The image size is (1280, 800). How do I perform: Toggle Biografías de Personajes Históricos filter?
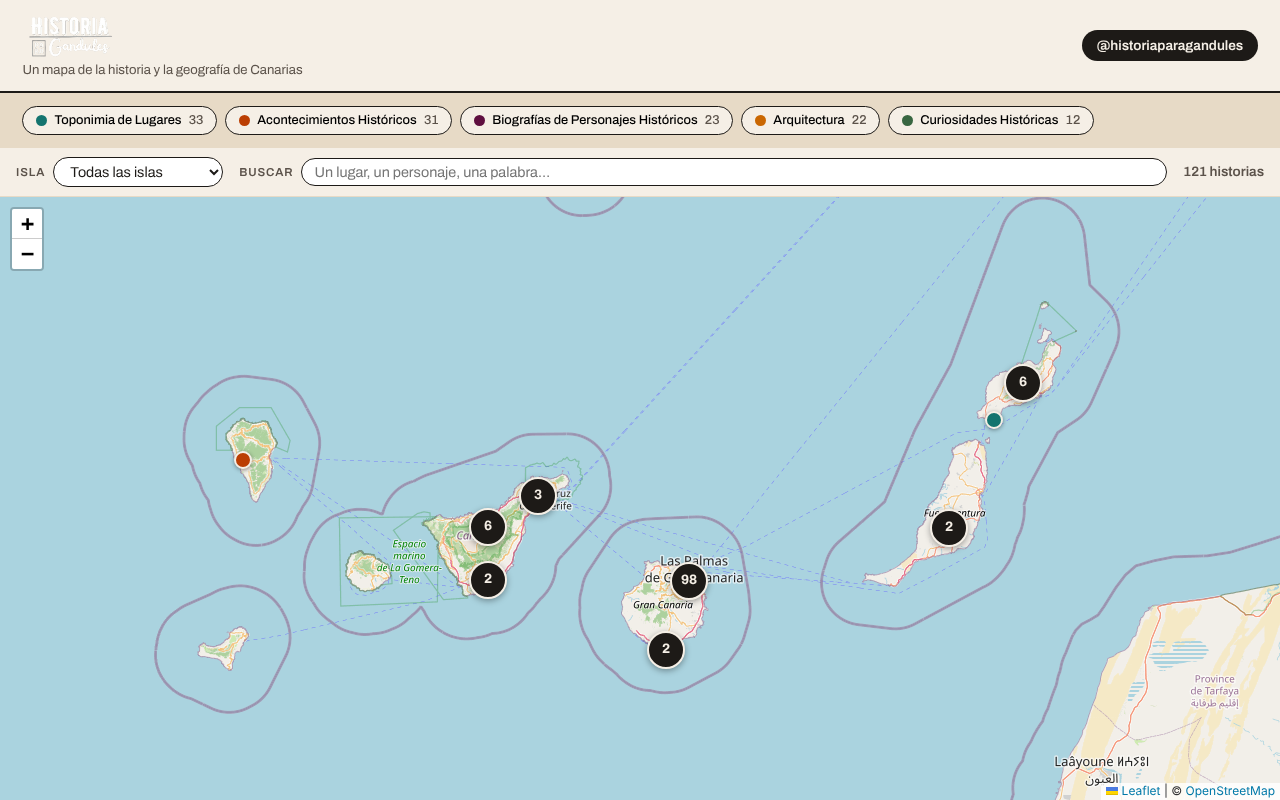coord(596,120)
